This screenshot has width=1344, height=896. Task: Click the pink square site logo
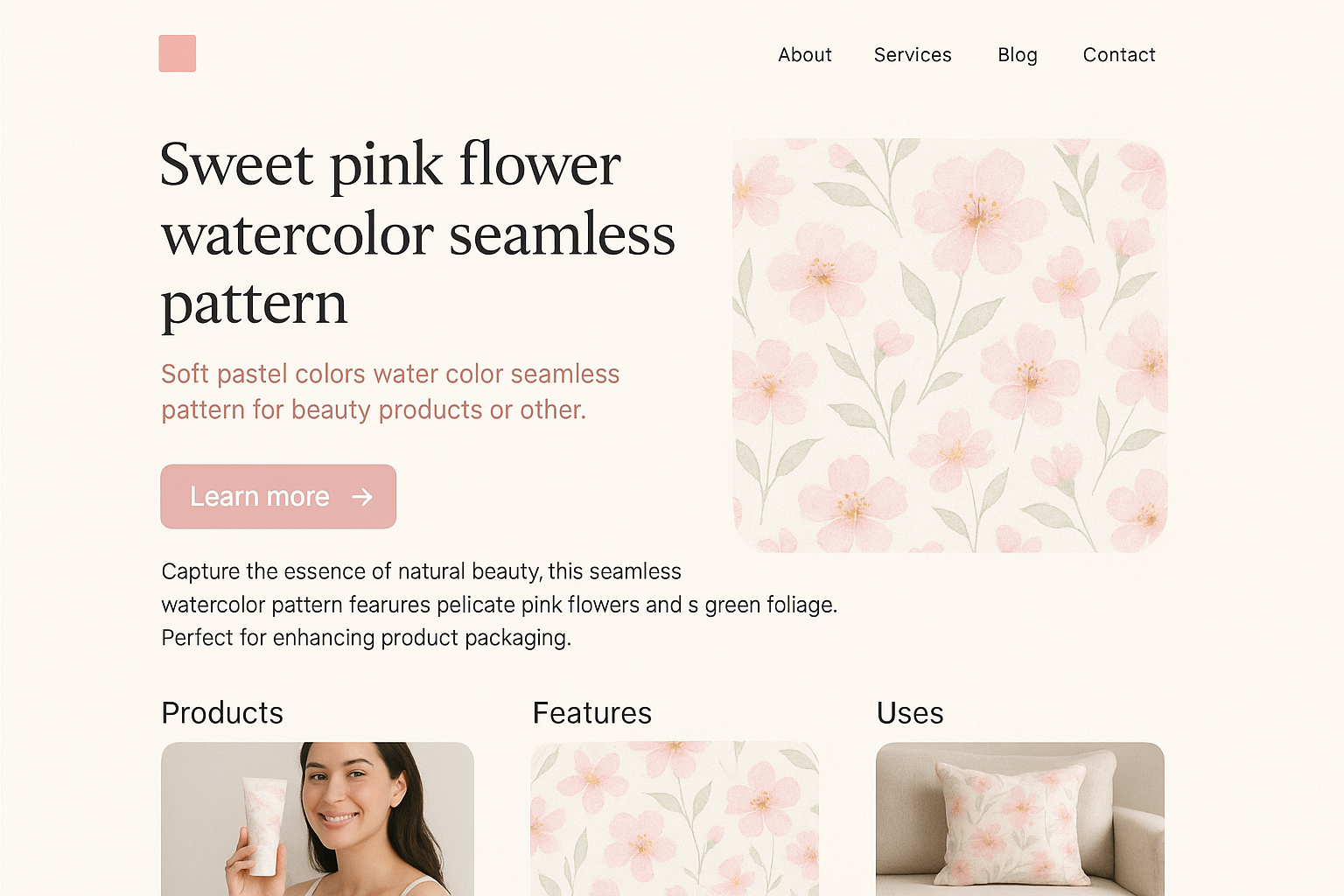(178, 53)
